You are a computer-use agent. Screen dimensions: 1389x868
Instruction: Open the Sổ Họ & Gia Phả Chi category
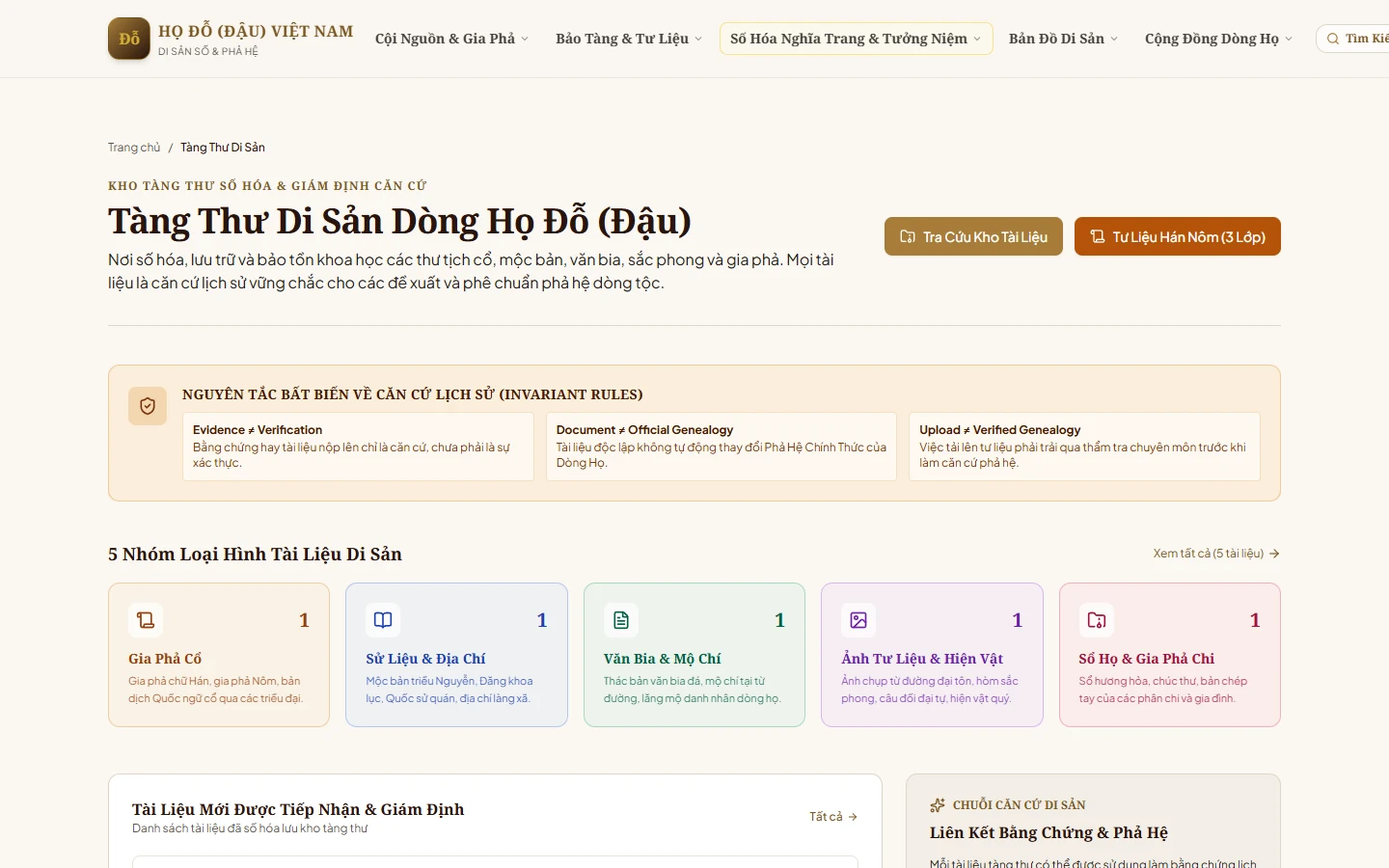pos(1170,655)
